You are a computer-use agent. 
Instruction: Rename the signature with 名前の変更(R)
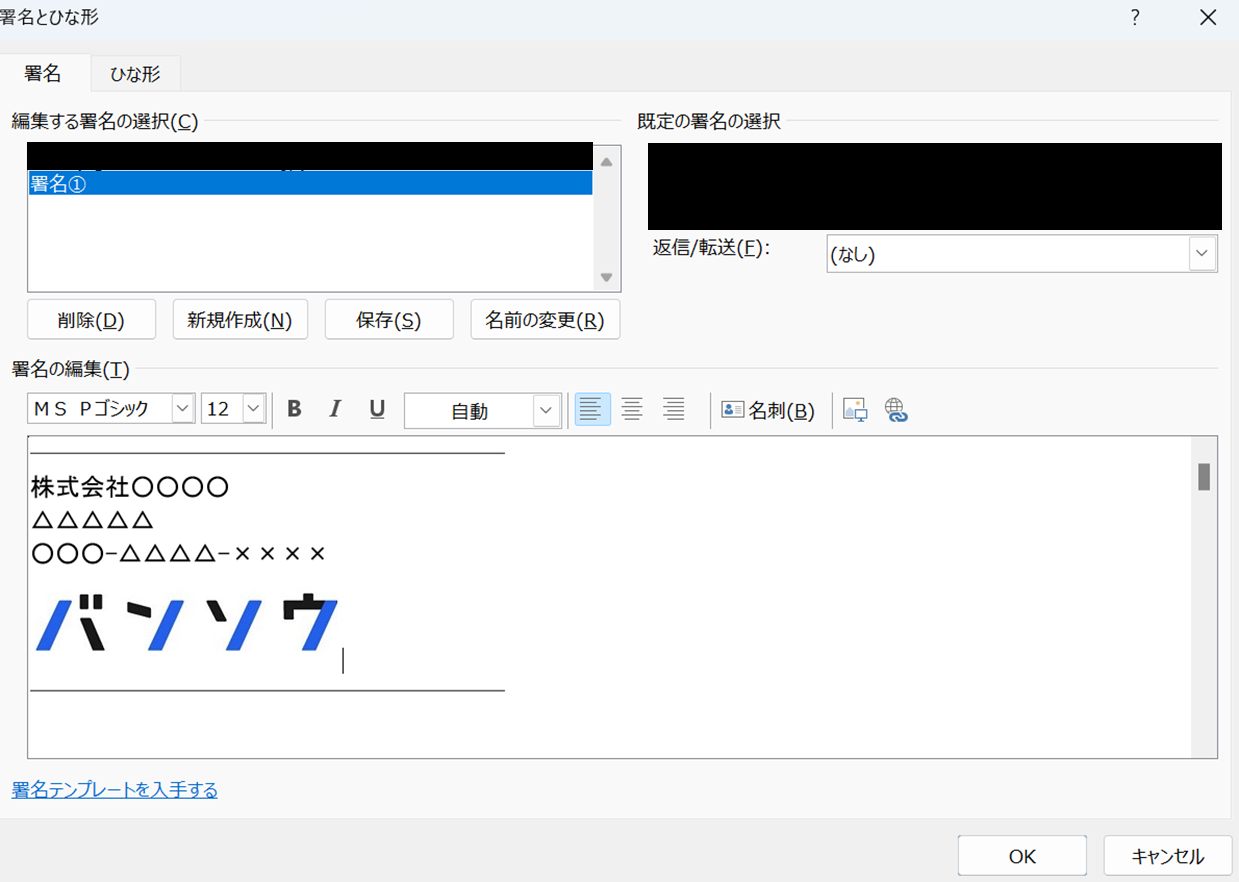[545, 320]
